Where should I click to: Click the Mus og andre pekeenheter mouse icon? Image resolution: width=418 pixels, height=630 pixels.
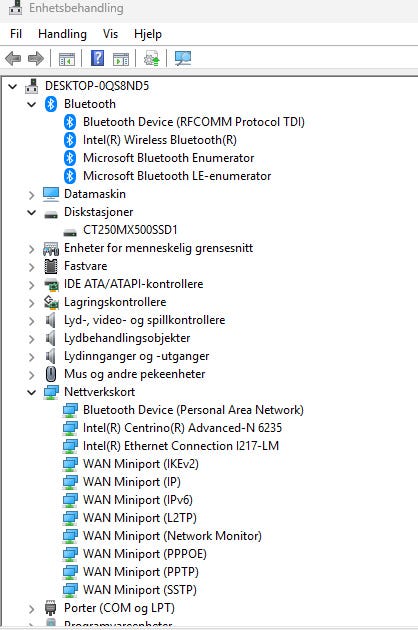(51, 374)
